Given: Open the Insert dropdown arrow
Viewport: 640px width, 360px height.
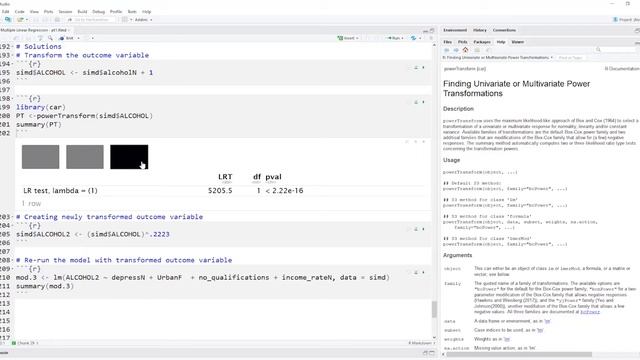Looking at the screenshot, I should click(357, 38).
